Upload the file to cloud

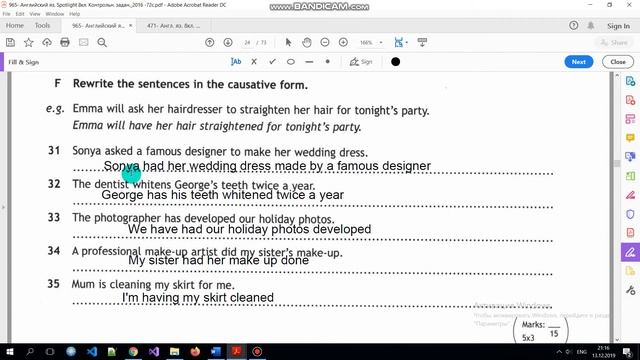click(47, 42)
